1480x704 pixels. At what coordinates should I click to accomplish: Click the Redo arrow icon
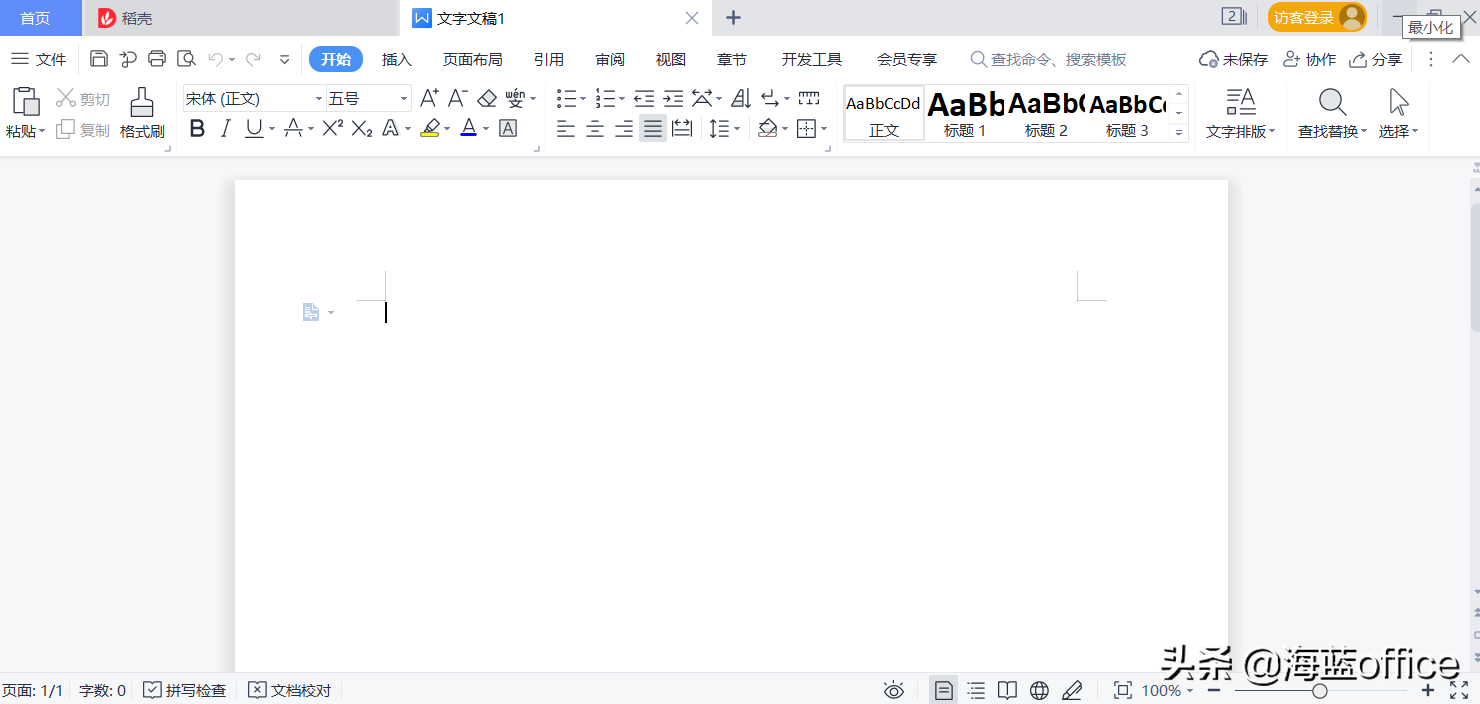(253, 59)
